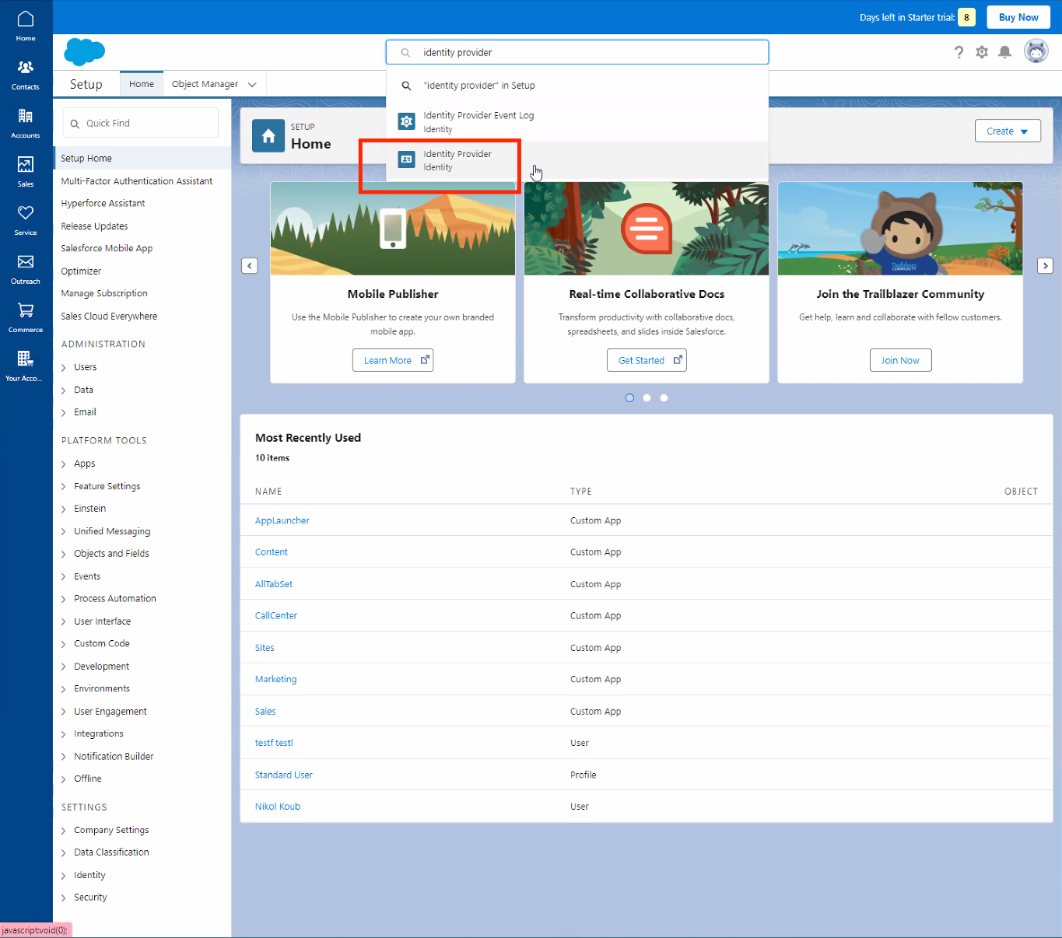
Task: Open the Nikol Koub user link
Action: pyautogui.click(x=277, y=806)
